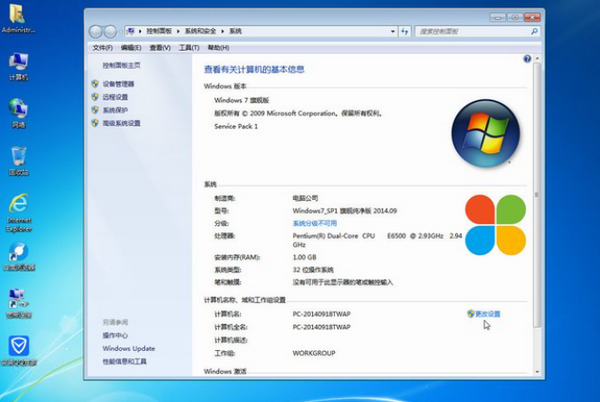Open the 工具(T) menu
This screenshot has height=402, width=600.
189,48
